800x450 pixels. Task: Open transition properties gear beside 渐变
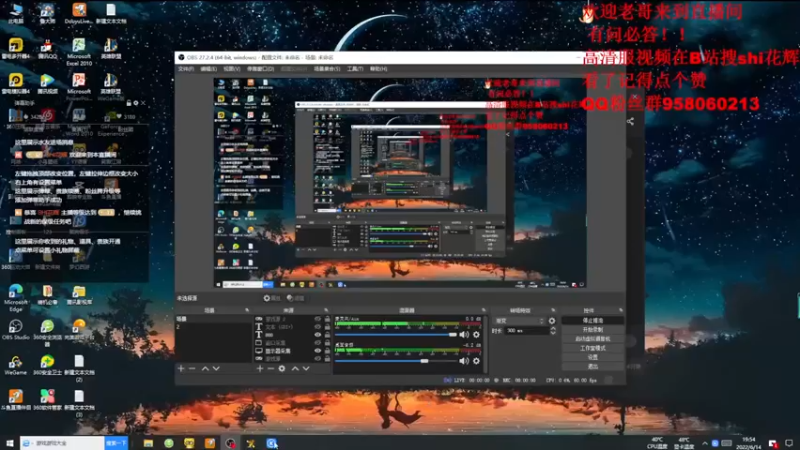[552, 321]
